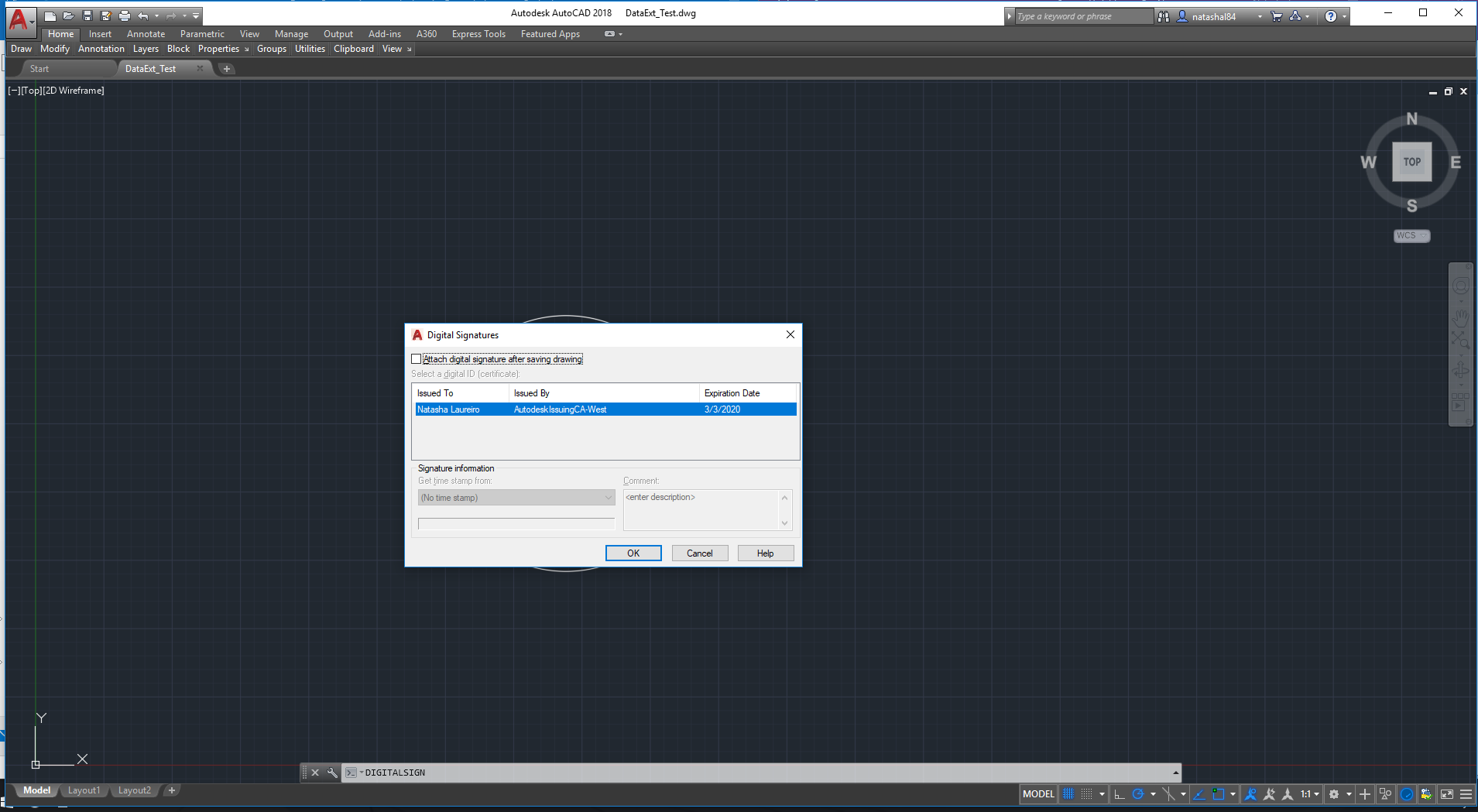The height and width of the screenshot is (812, 1478).
Task: Select the Natasha Laureiro certificate row
Action: [x=605, y=409]
